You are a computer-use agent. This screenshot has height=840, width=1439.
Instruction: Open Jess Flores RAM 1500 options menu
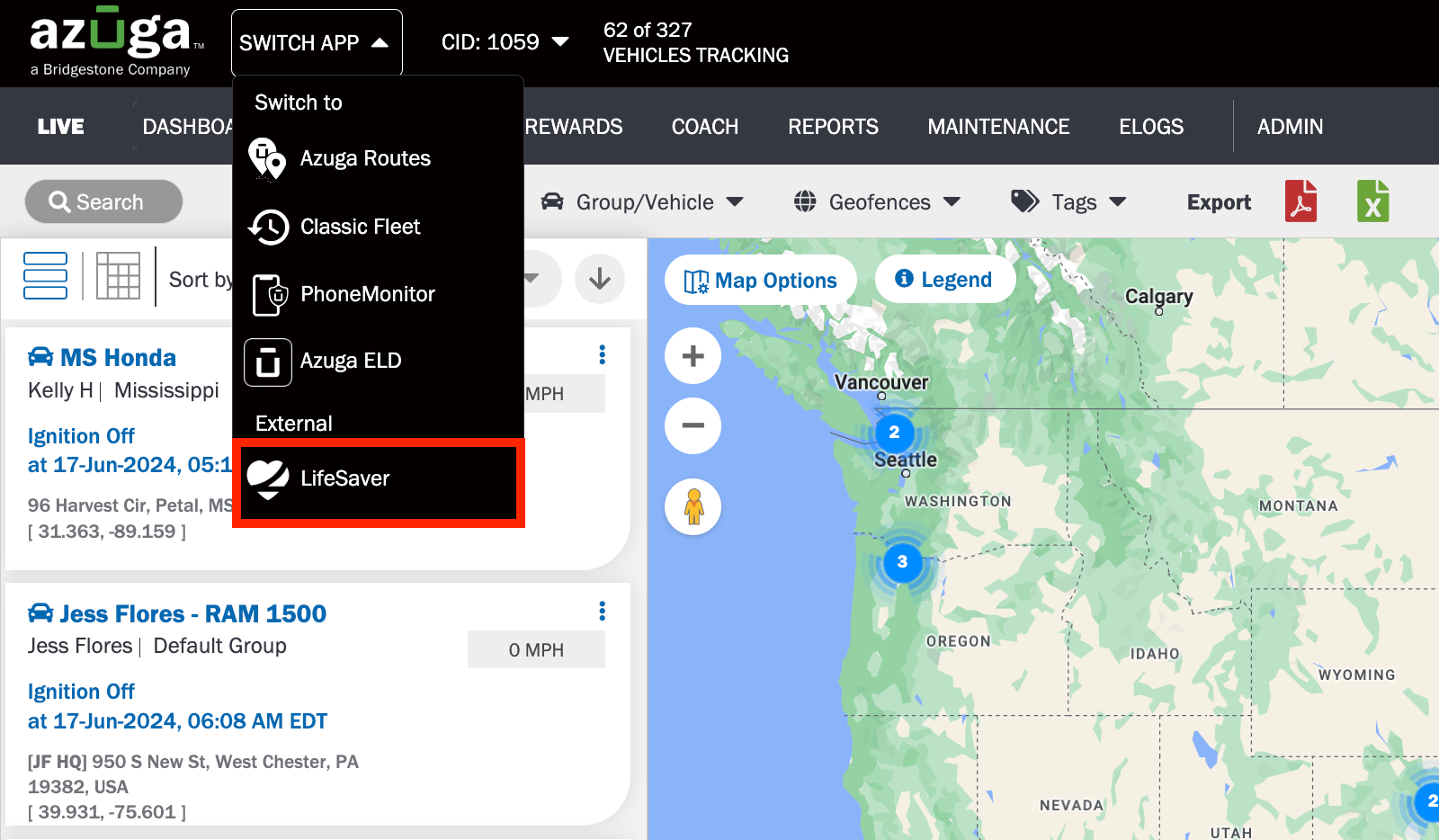coord(602,612)
